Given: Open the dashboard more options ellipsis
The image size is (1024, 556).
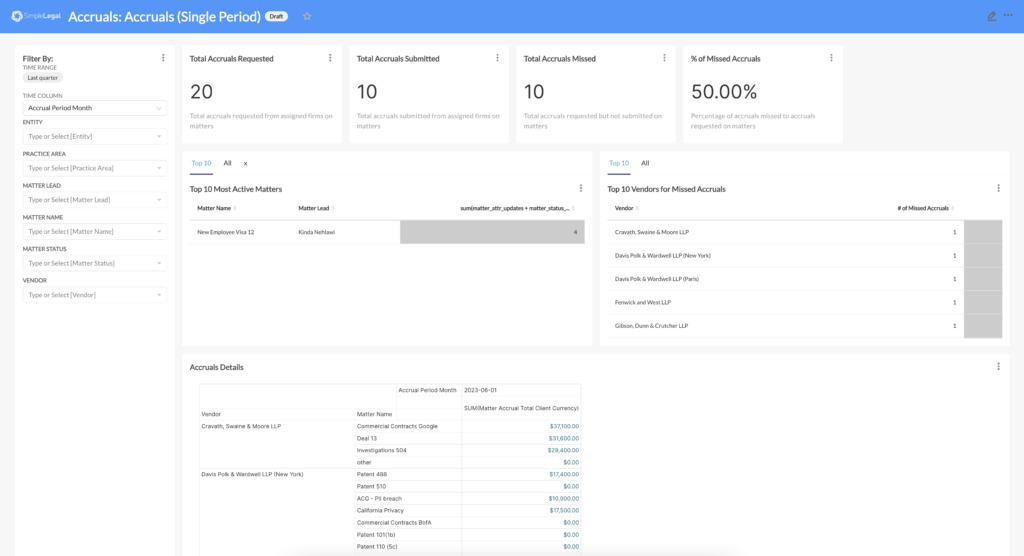Looking at the screenshot, I should point(1010,16).
